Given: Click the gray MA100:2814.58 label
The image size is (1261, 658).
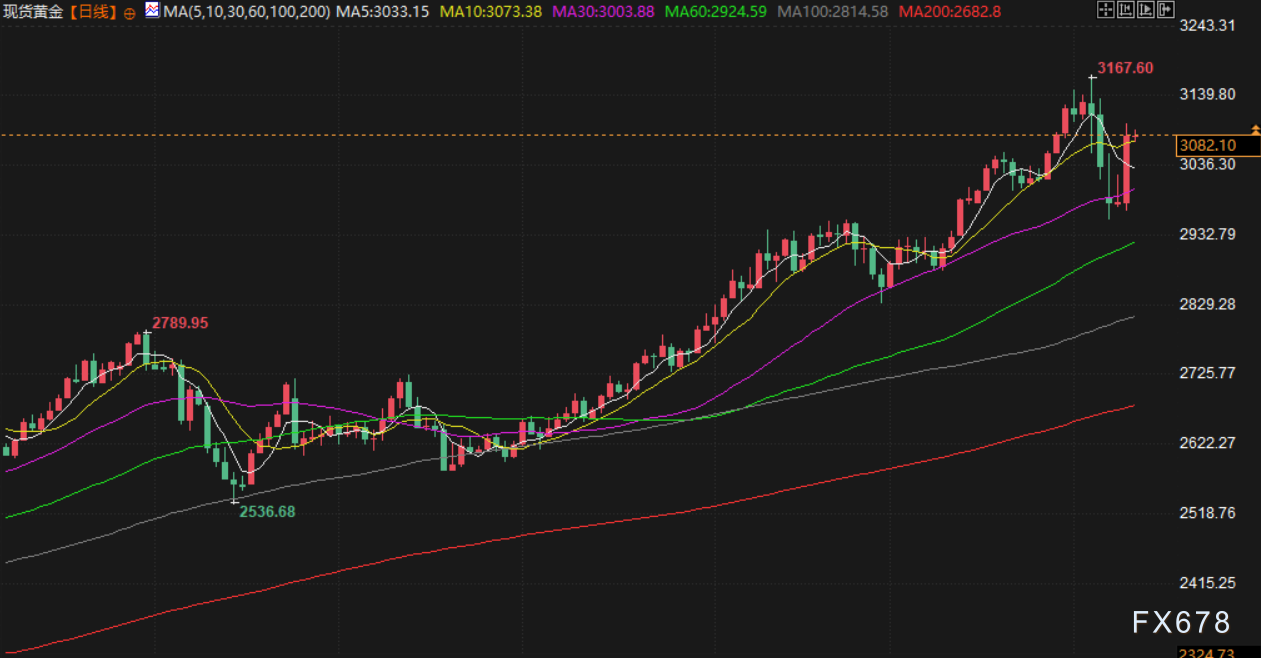Looking at the screenshot, I should pyautogui.click(x=832, y=12).
